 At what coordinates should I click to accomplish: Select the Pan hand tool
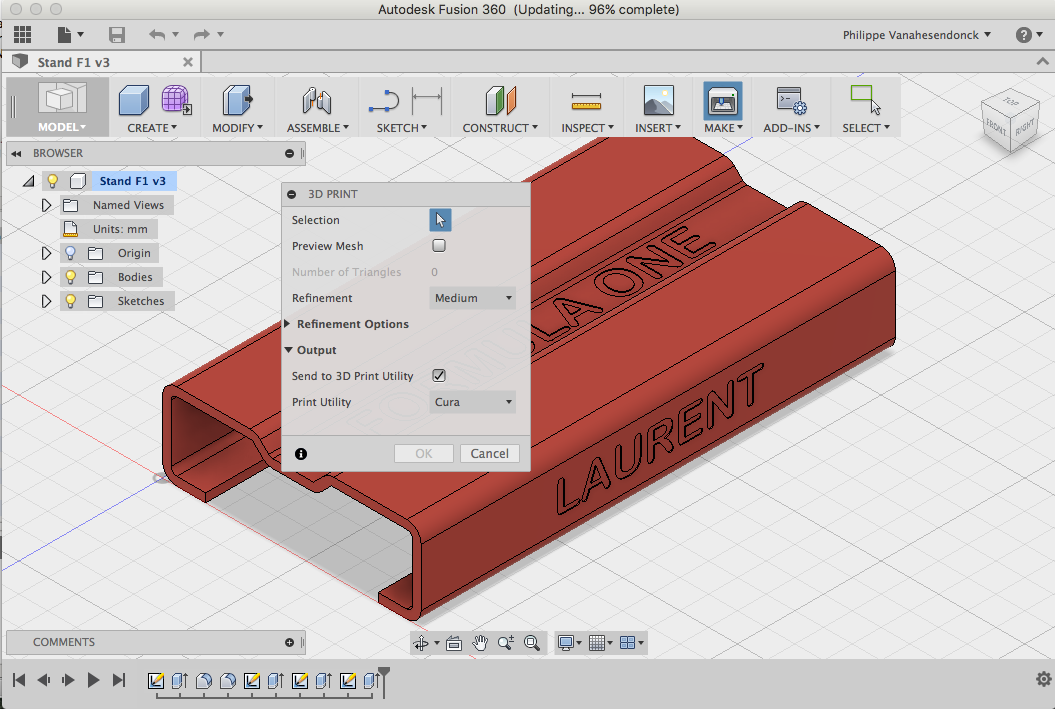(x=480, y=643)
